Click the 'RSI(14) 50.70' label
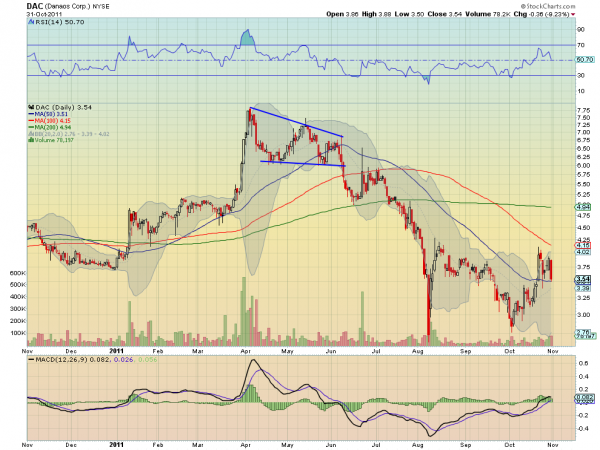Screen dimensions: 600x450 [x=60, y=22]
